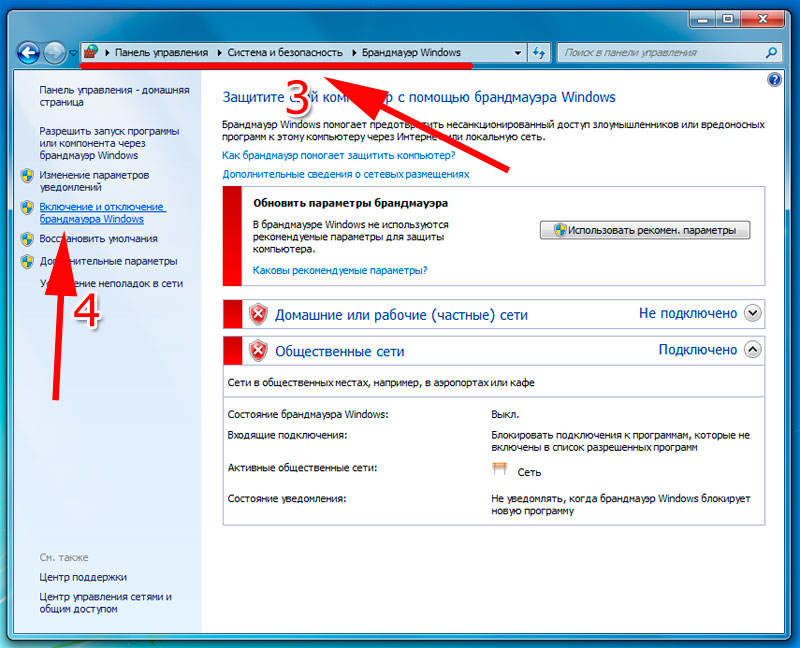
Task: Open 'Каковы рекомендуемые параметры?' link
Action: coord(340,270)
